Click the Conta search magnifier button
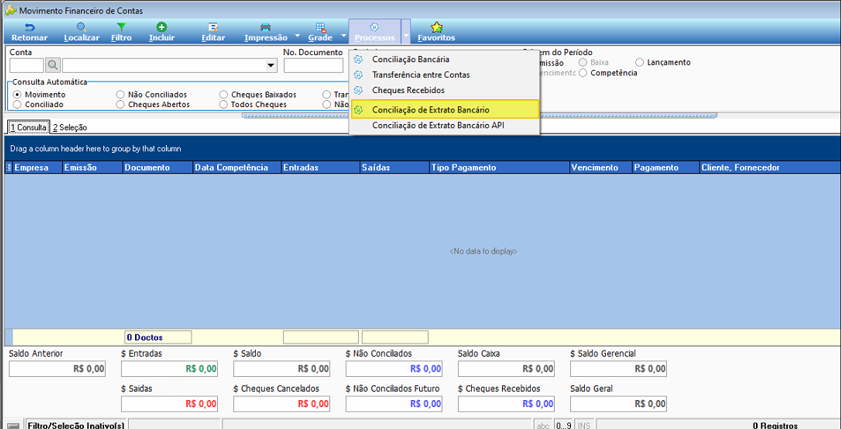The width and height of the screenshot is (841, 429). 53,65
